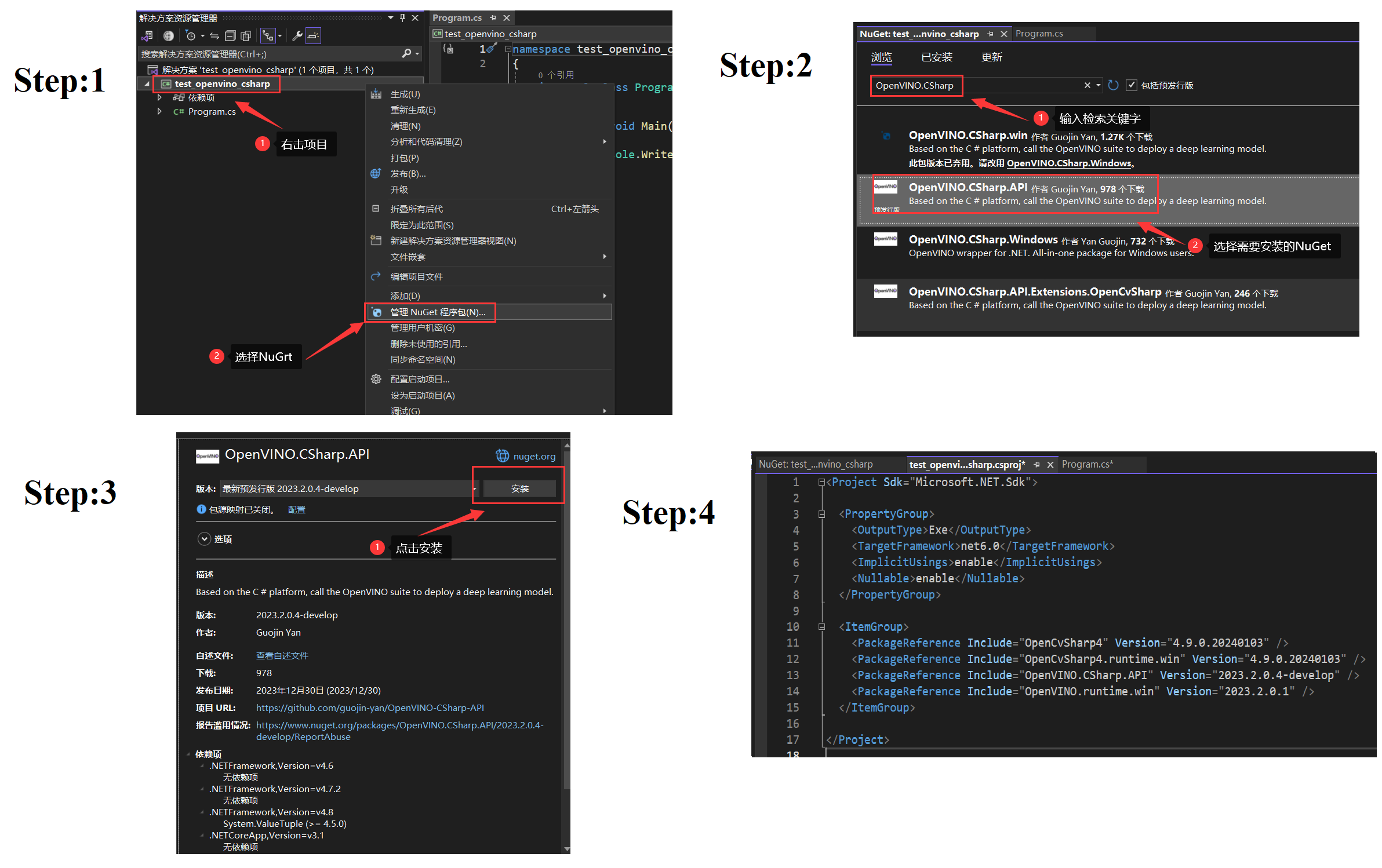
Task: Click the Collapse All icon in Solution Explorer
Action: point(230,36)
